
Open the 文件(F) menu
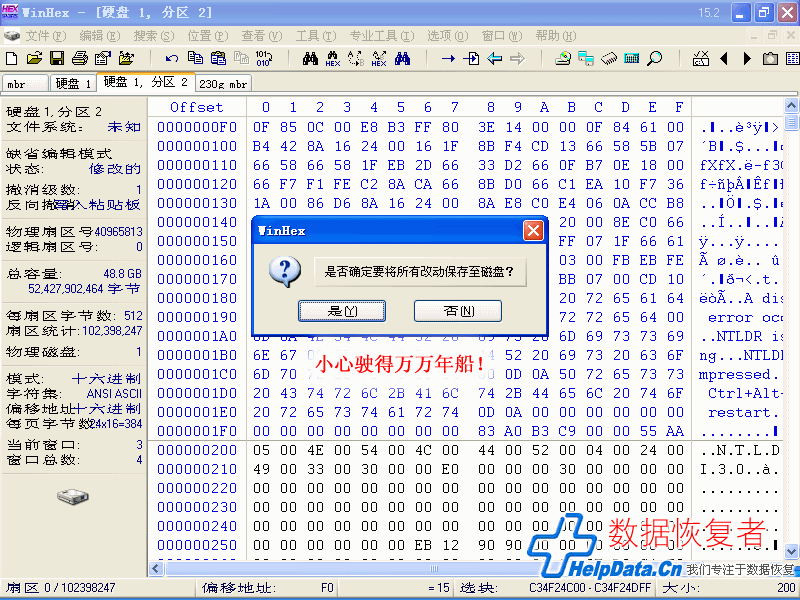point(46,36)
